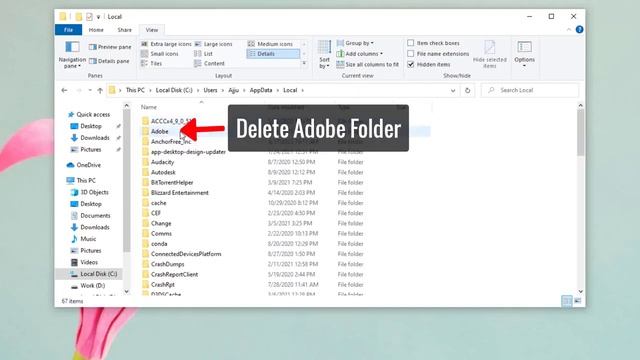The width and height of the screenshot is (640, 360).
Task: Click the Search Local field
Action: [x=529, y=90]
